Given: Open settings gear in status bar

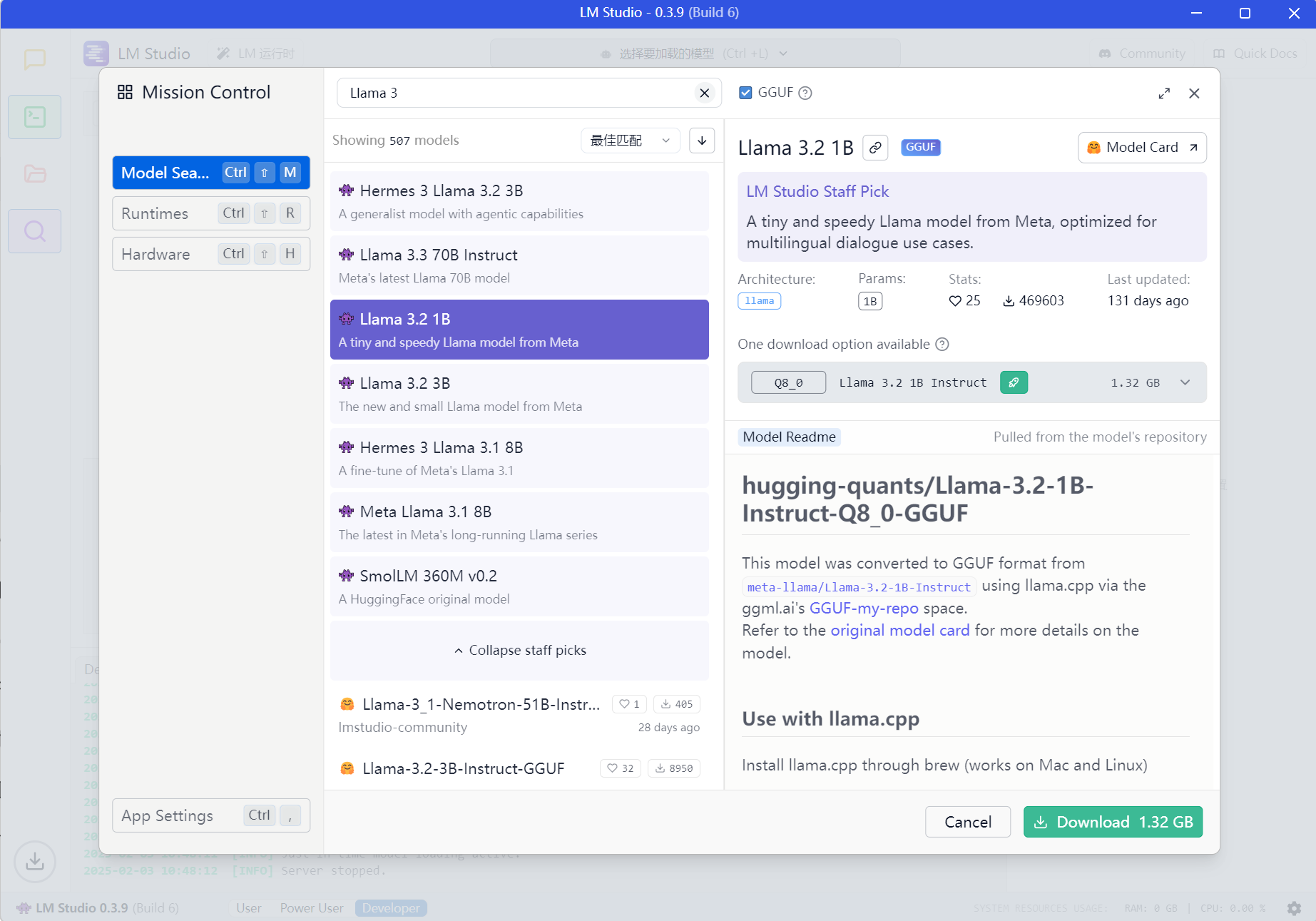Looking at the screenshot, I should tap(1294, 908).
